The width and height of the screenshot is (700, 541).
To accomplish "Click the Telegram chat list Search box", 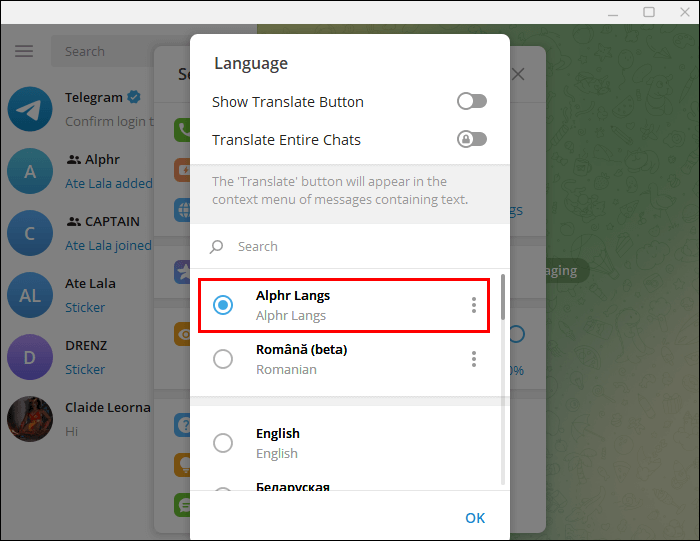I will pyautogui.click(x=103, y=51).
